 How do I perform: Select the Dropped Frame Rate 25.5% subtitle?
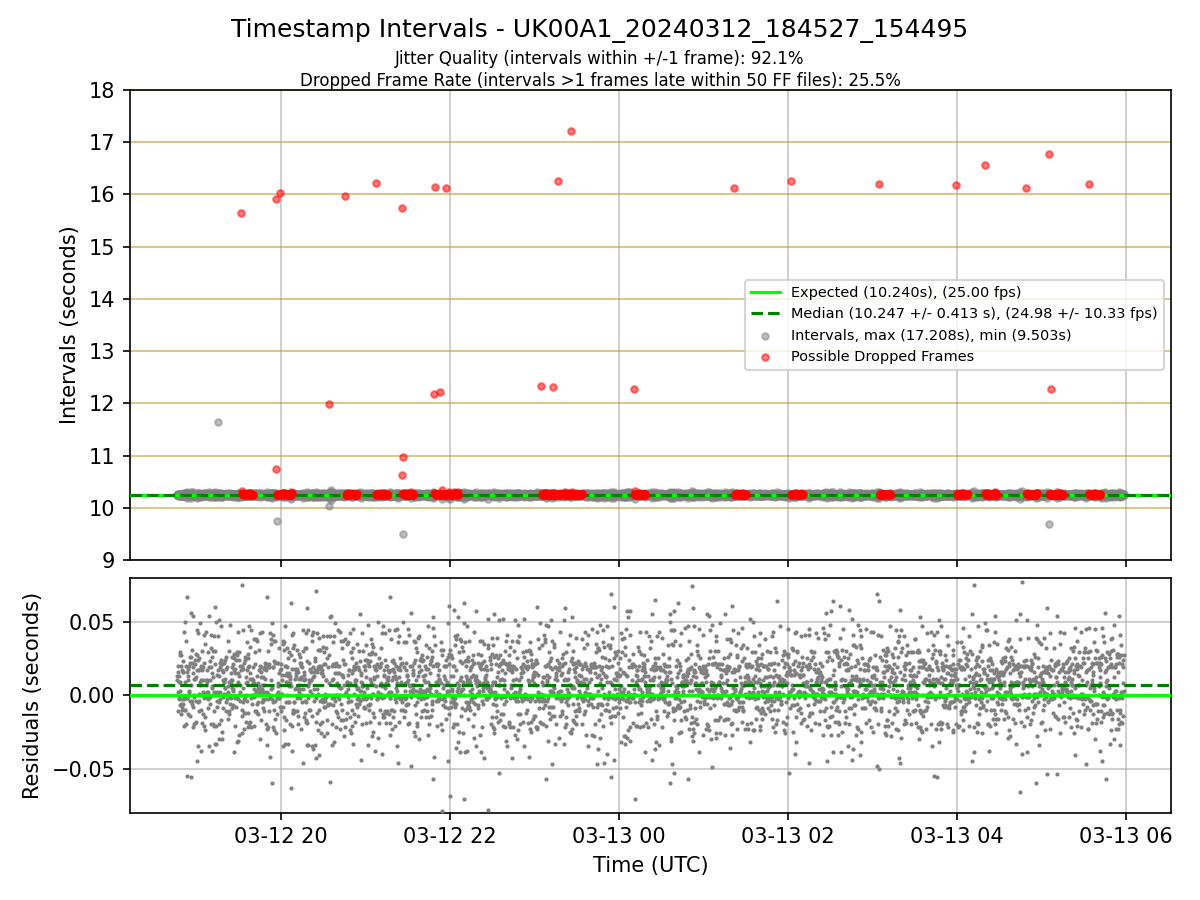pos(600,80)
